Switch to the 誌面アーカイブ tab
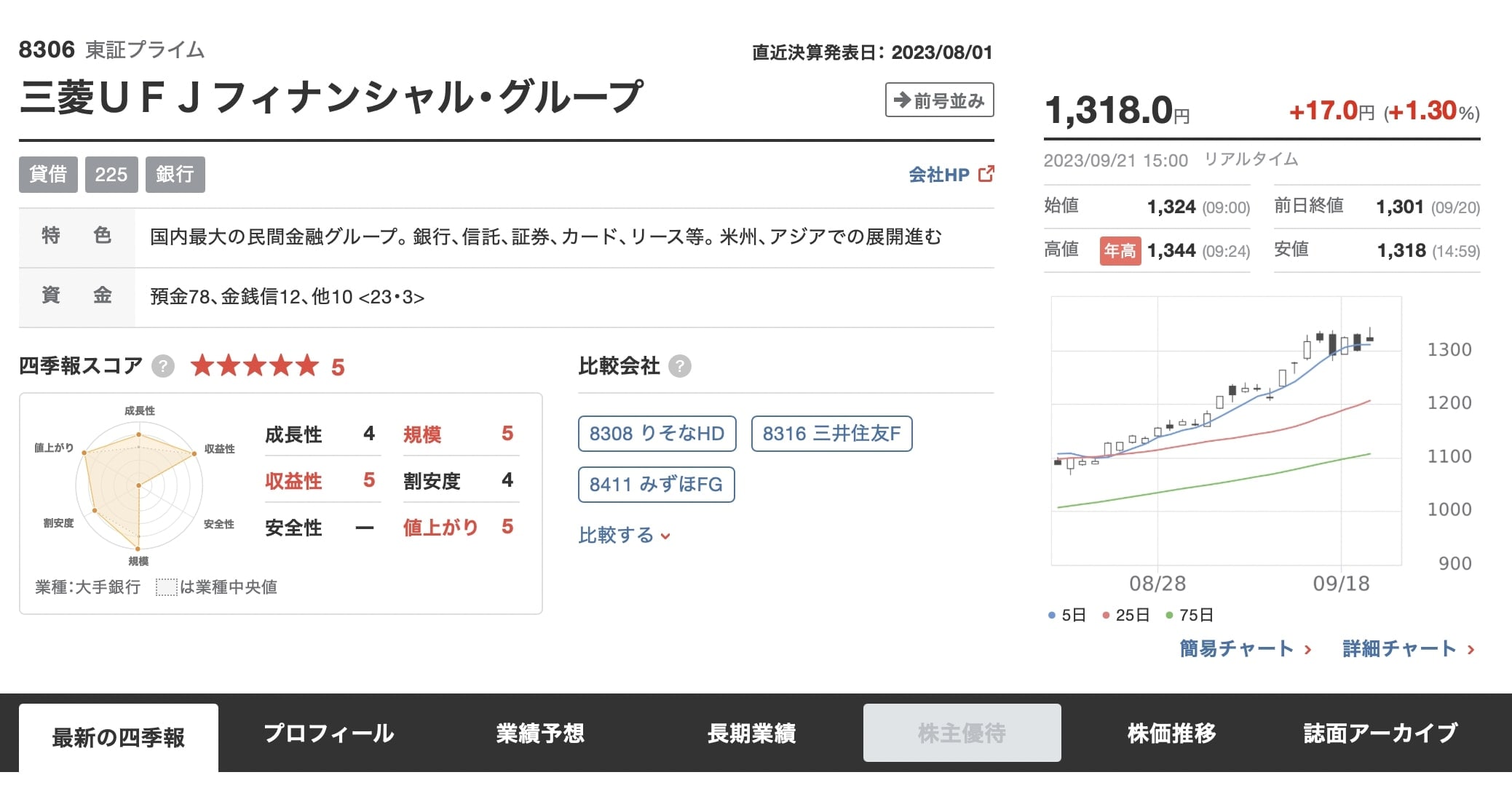 click(1381, 733)
